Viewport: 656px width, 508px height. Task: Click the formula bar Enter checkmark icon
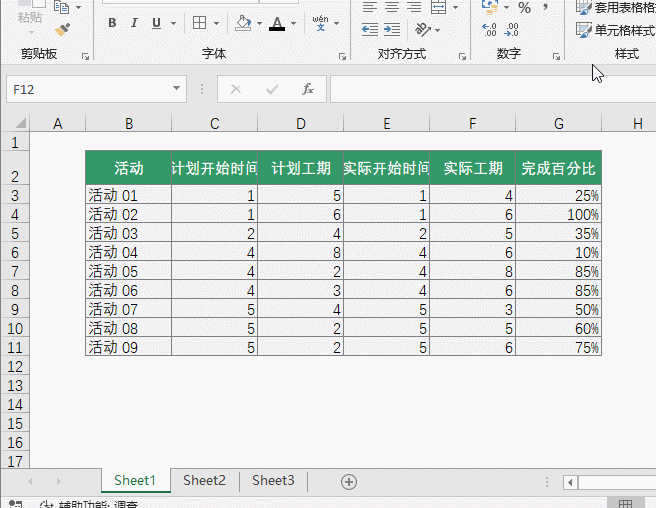pyautogui.click(x=272, y=89)
